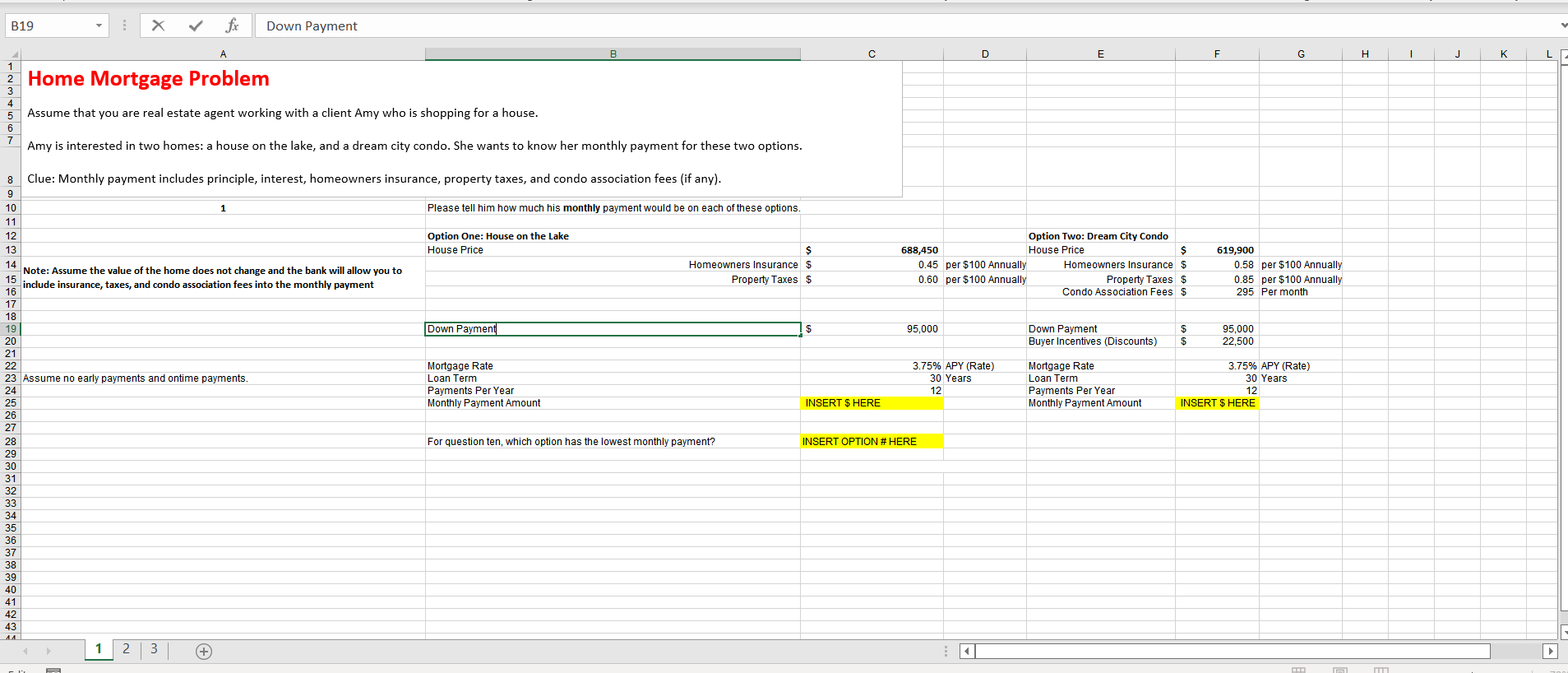Click Option Two INSERT $ HERE cell
The image size is (1568, 673).
[1217, 403]
